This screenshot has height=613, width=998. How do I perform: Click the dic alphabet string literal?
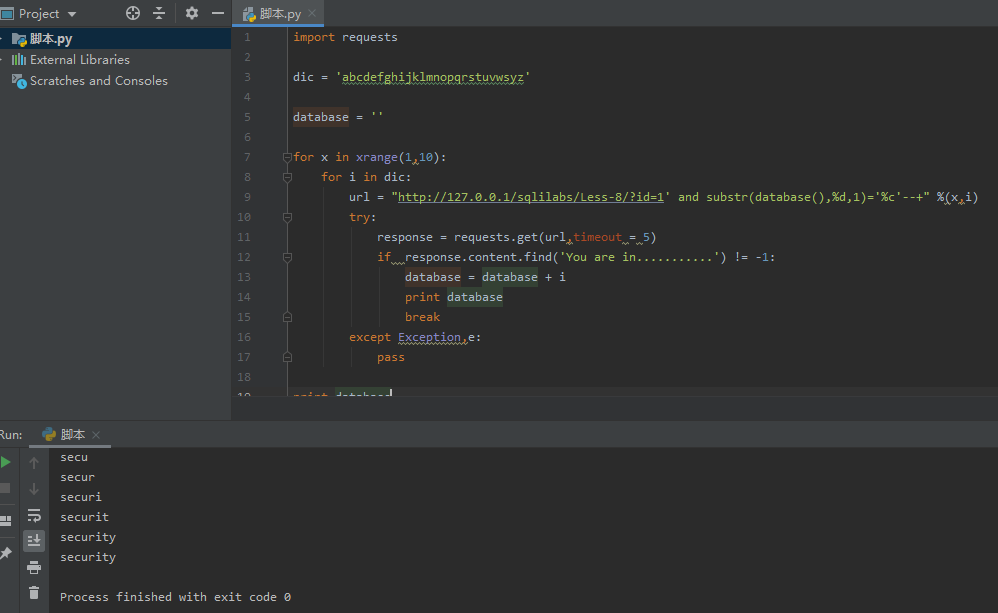pos(433,78)
